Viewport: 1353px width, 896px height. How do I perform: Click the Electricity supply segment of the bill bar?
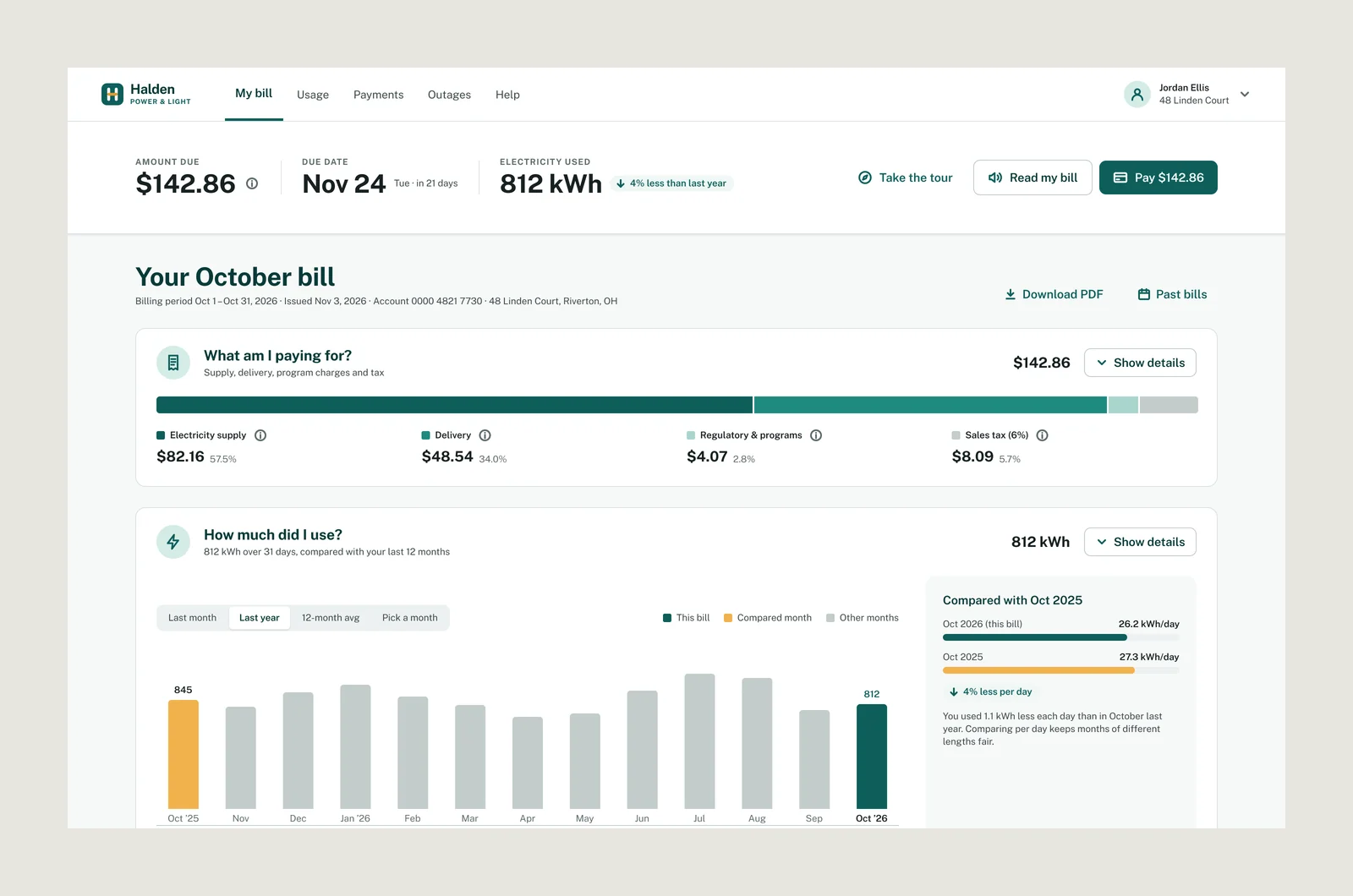(454, 405)
